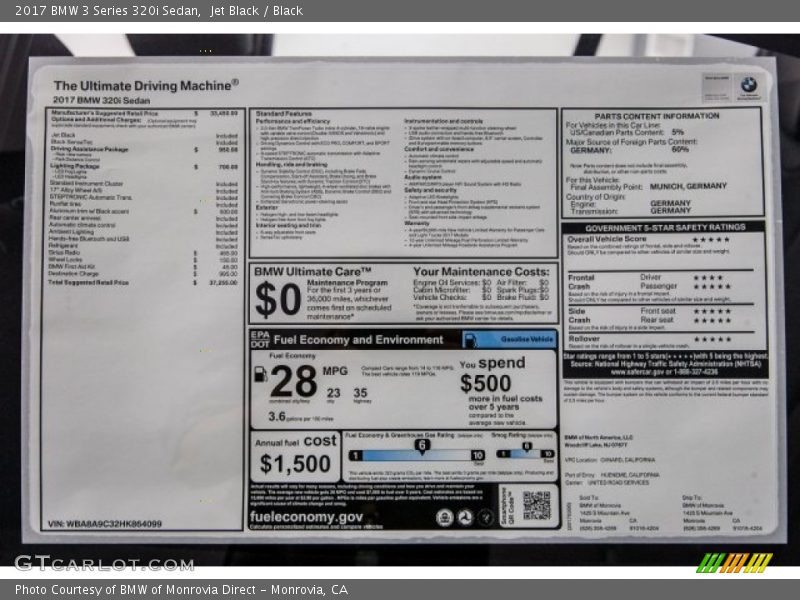Click the fuel pump icon beside 28 MPG
800x600 pixels.
point(261,374)
